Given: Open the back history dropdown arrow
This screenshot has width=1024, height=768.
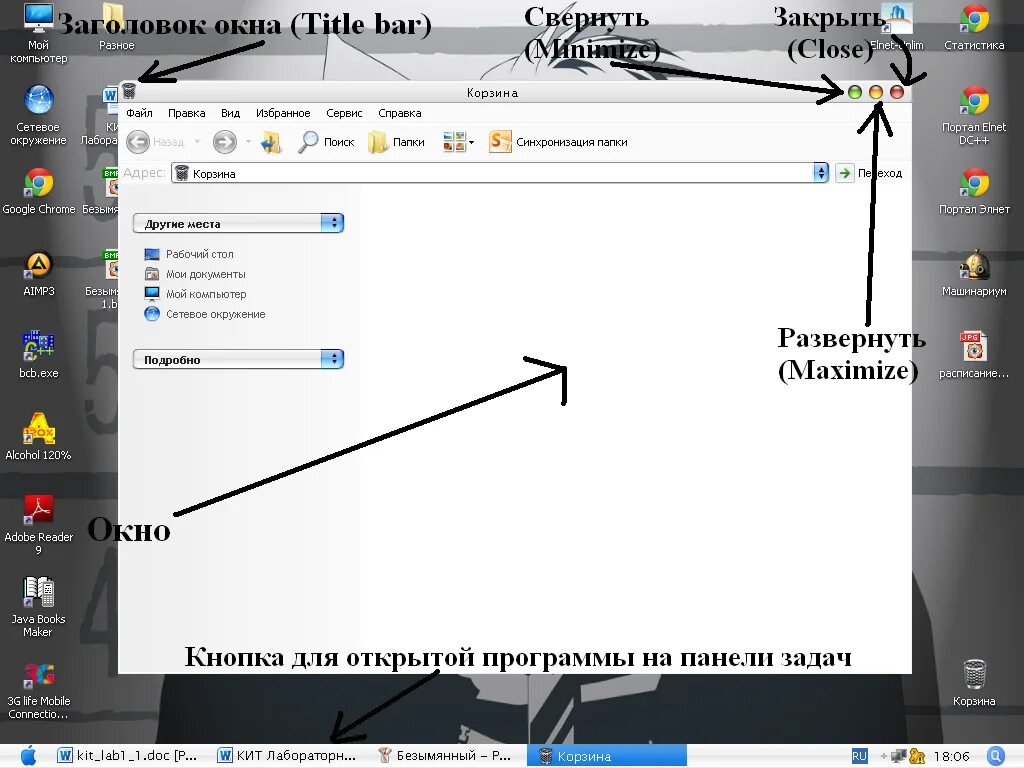Looking at the screenshot, I should coord(197,142).
